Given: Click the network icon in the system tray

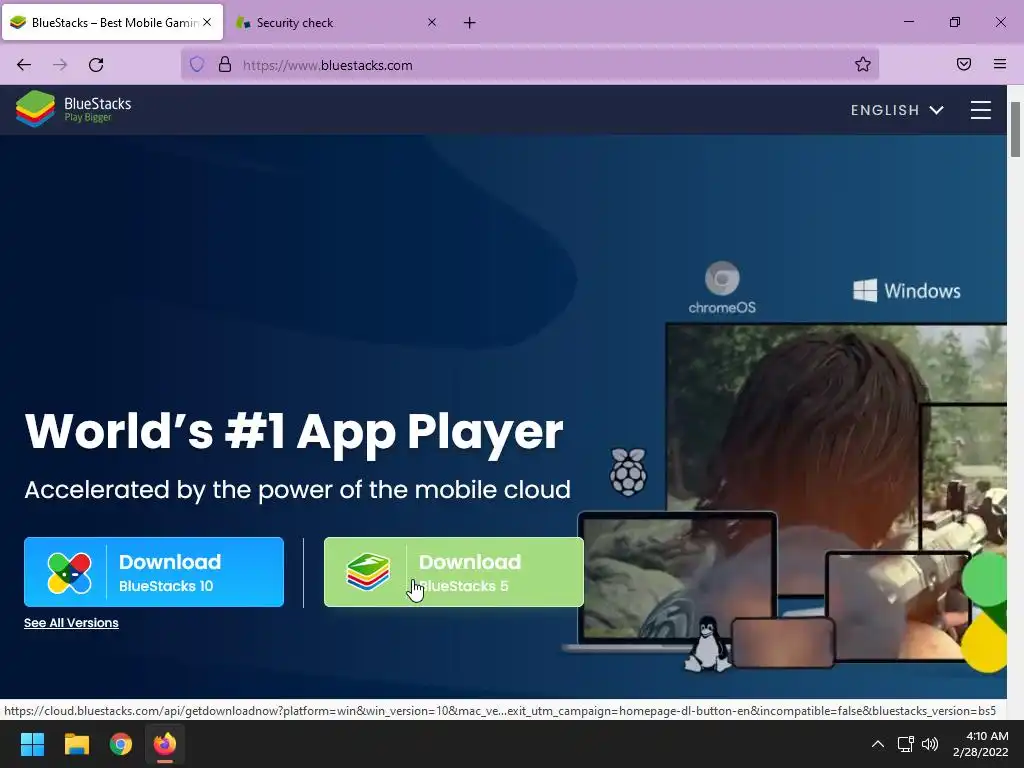Looking at the screenshot, I should click(x=905, y=744).
